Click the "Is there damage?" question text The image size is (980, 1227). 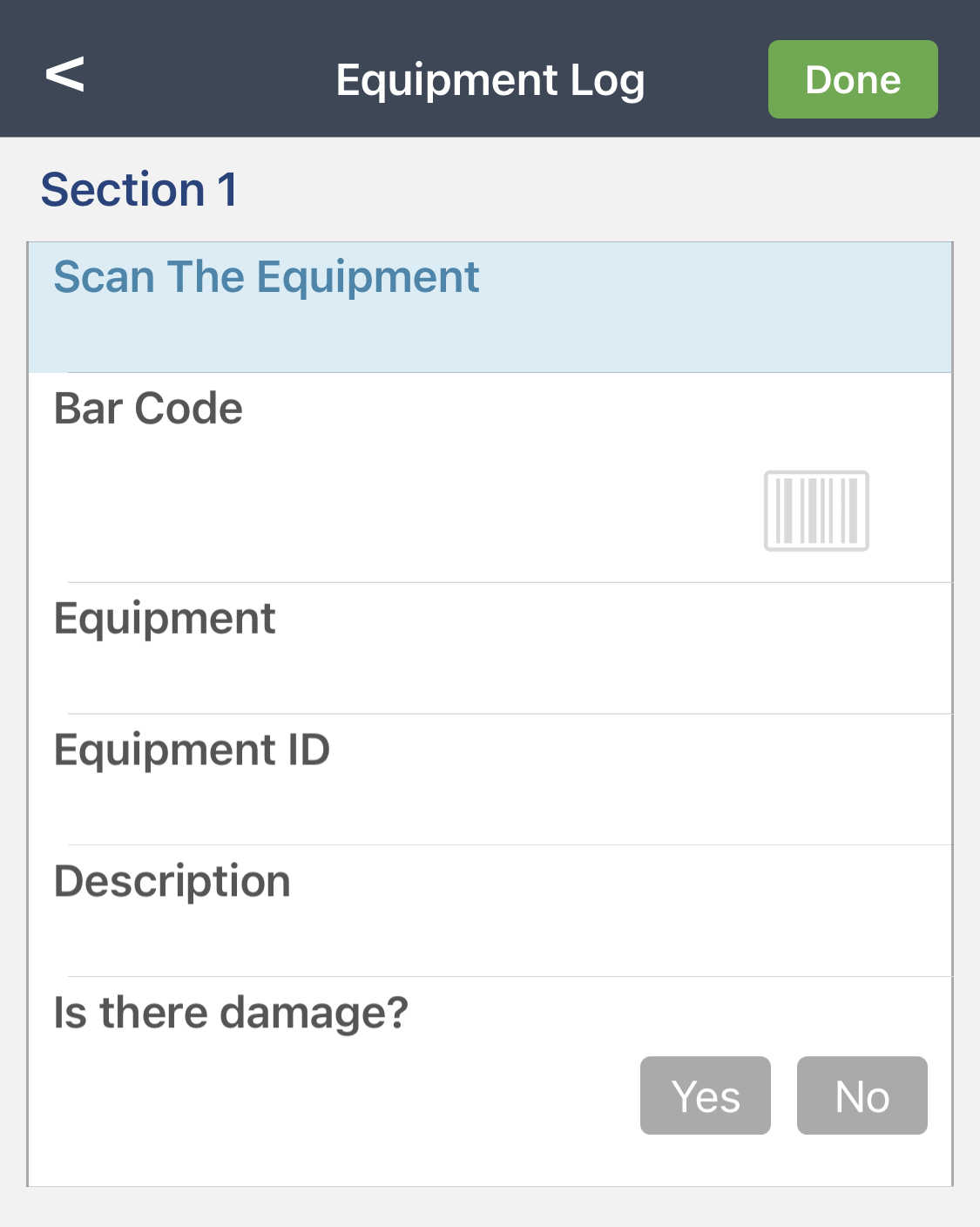click(x=231, y=1013)
